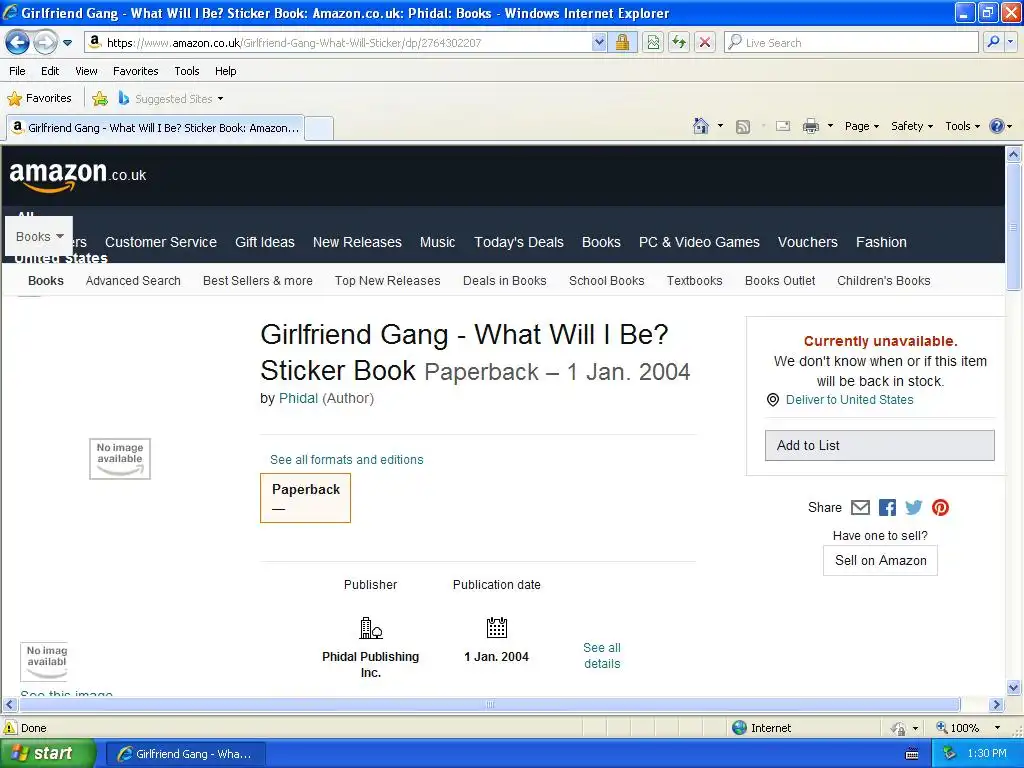Stop loading with the red X icon

[705, 42]
